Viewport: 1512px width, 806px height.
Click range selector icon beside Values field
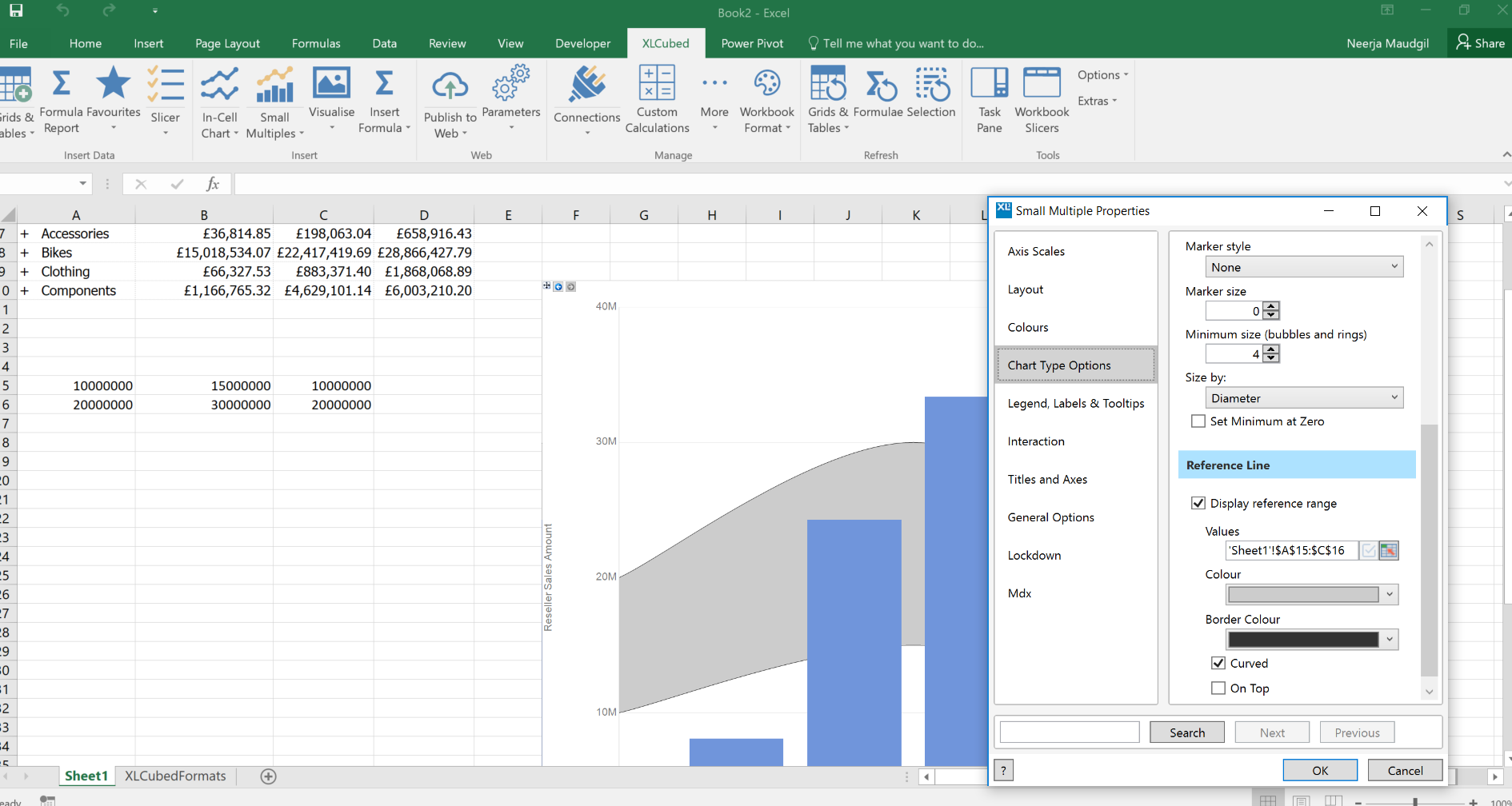coord(1389,550)
